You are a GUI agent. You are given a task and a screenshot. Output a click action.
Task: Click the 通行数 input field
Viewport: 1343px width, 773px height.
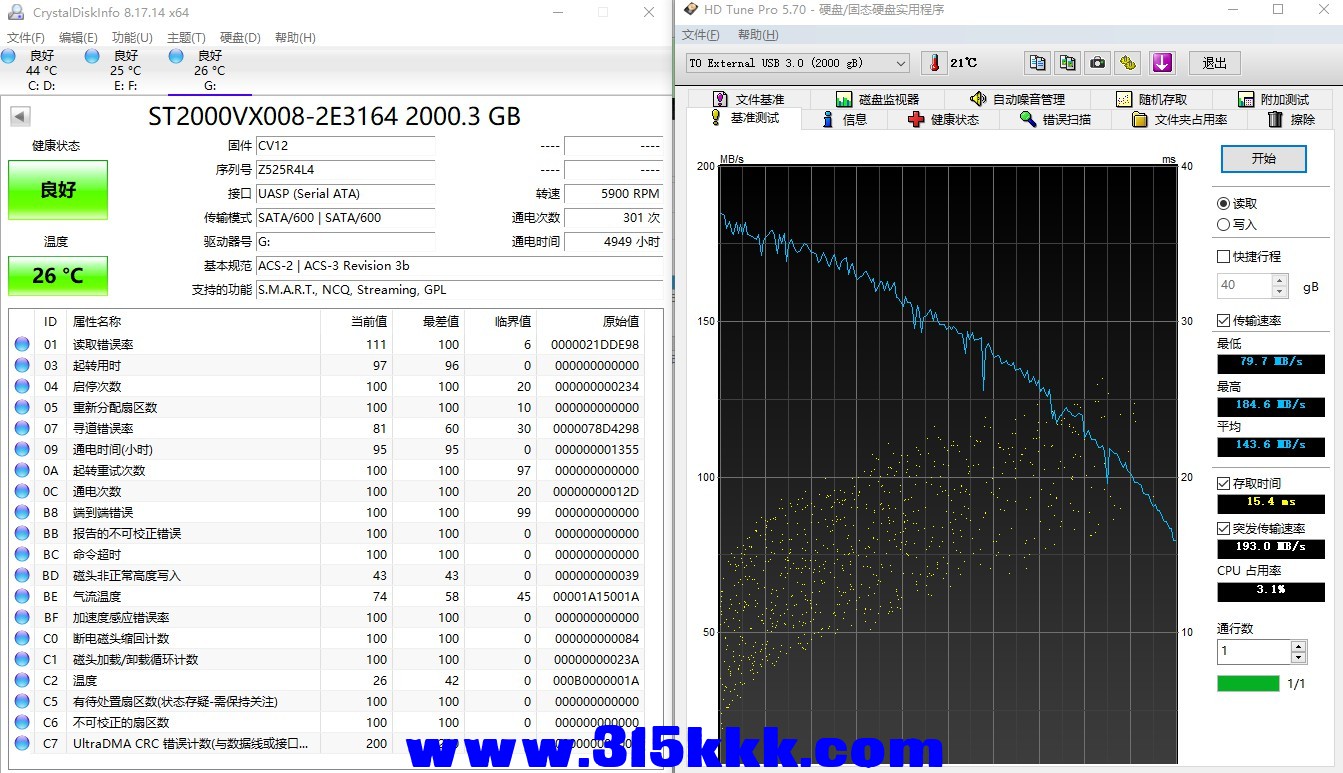tap(1253, 651)
